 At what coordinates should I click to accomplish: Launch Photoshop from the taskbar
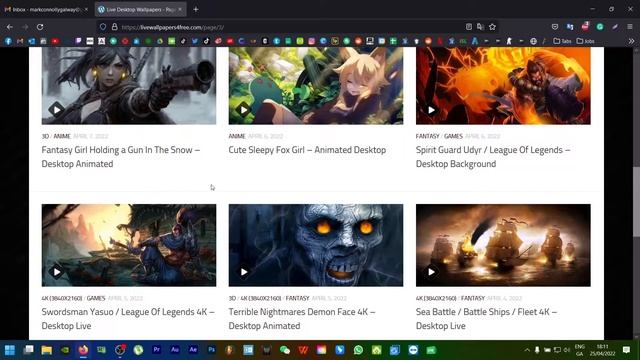[211, 350]
